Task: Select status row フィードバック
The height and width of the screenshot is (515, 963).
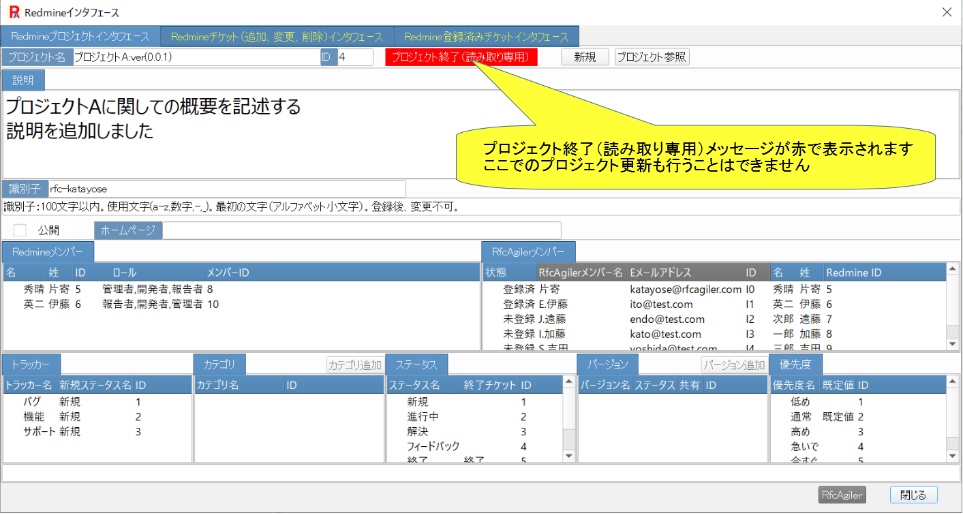Action: [474, 446]
